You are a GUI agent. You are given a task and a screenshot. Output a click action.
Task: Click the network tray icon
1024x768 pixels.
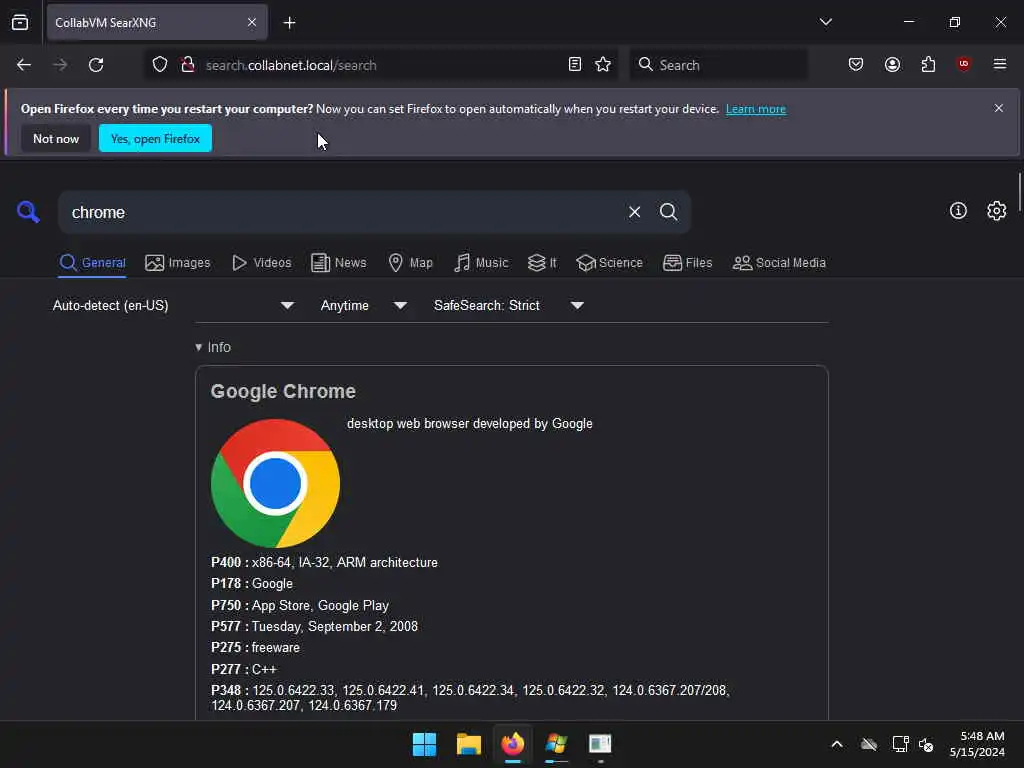pos(900,744)
